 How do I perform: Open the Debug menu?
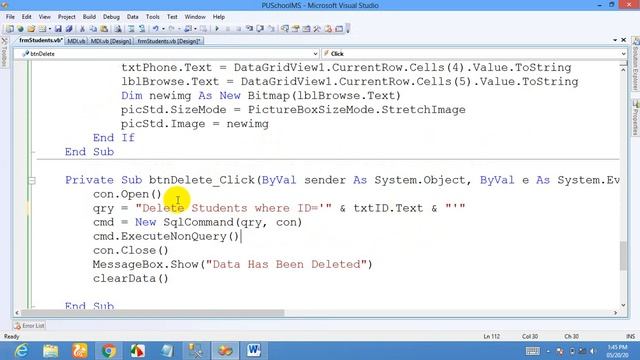tap(111, 17)
